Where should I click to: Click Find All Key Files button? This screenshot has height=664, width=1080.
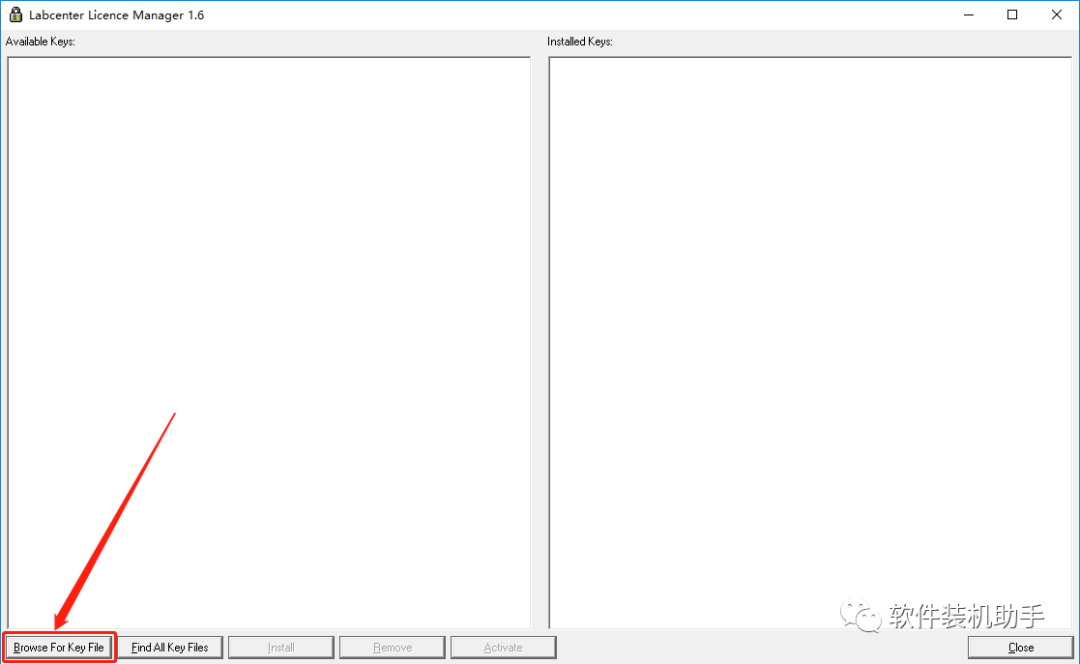[170, 647]
